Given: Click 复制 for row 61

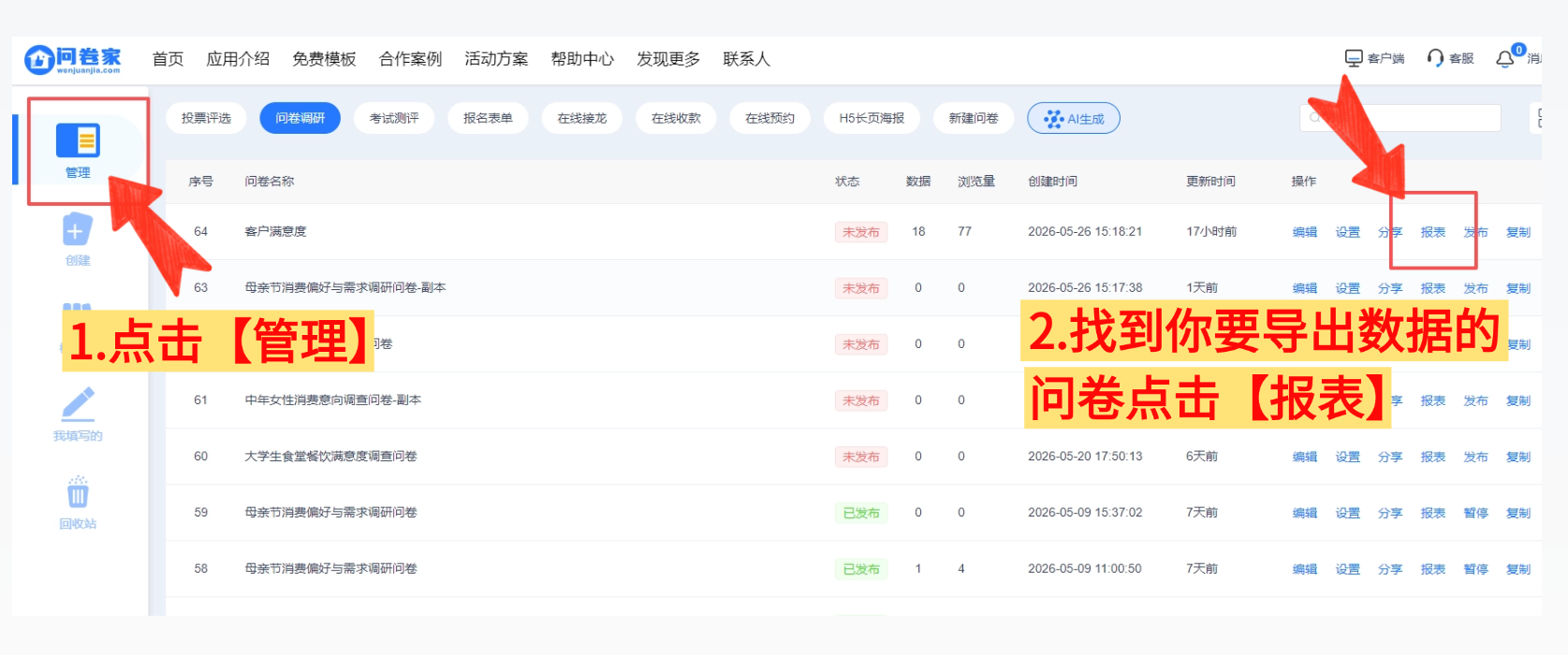Looking at the screenshot, I should click(1518, 400).
